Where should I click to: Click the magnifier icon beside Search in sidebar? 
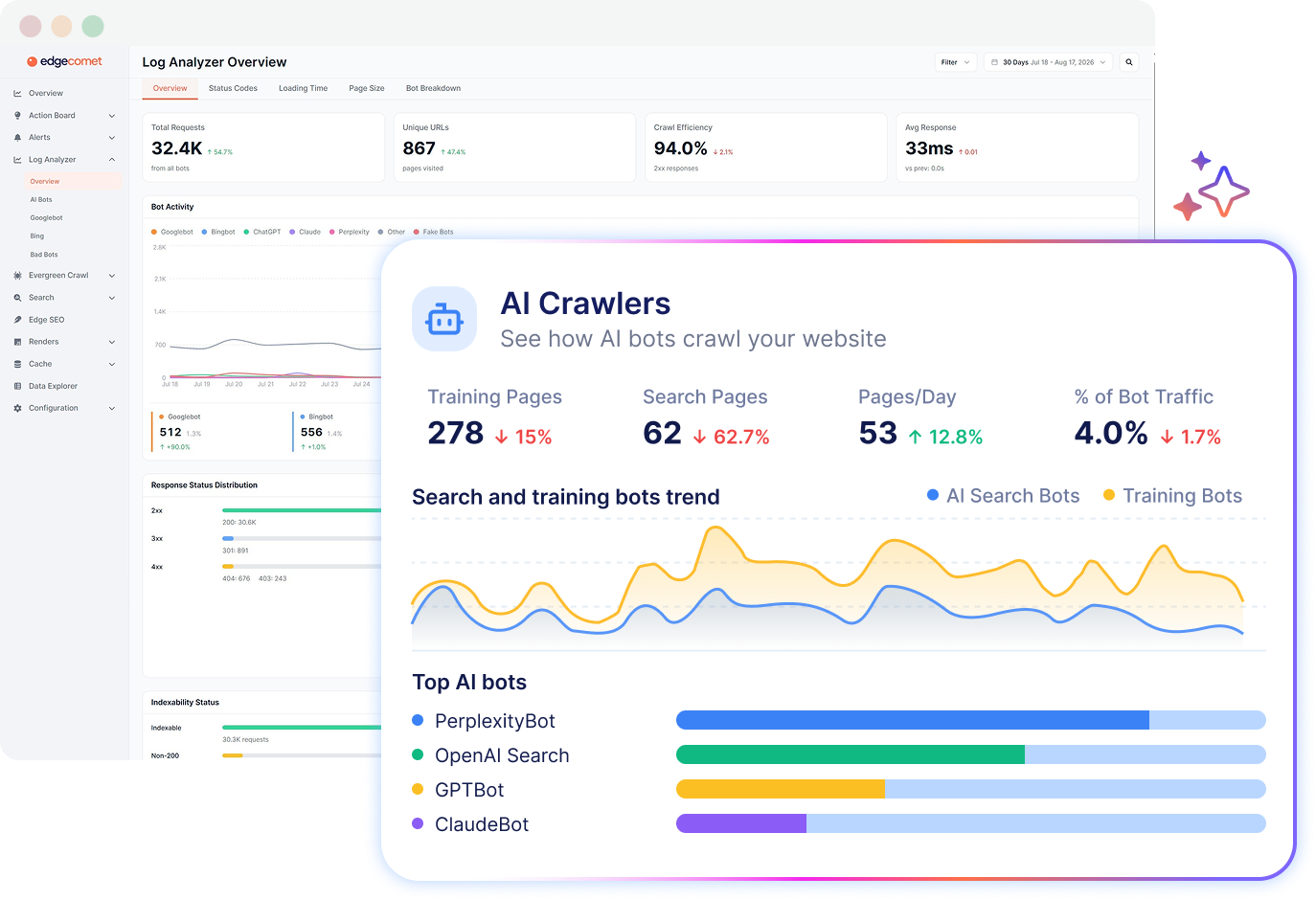click(17, 298)
